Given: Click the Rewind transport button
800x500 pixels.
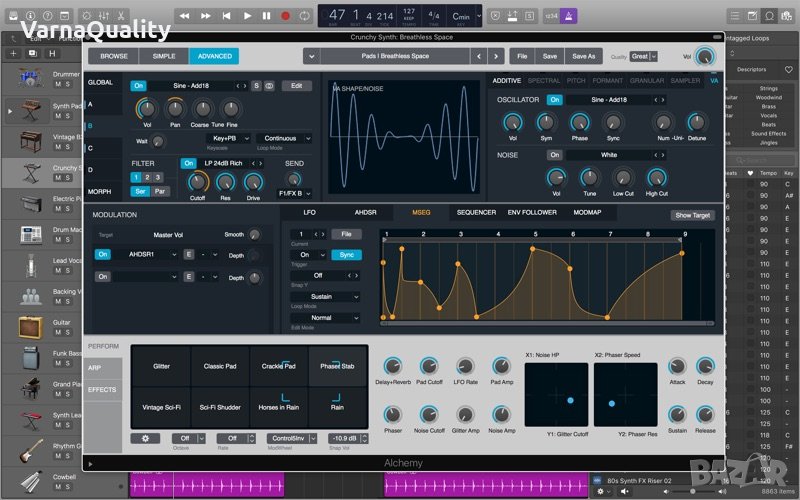Looking at the screenshot, I should coord(185,15).
